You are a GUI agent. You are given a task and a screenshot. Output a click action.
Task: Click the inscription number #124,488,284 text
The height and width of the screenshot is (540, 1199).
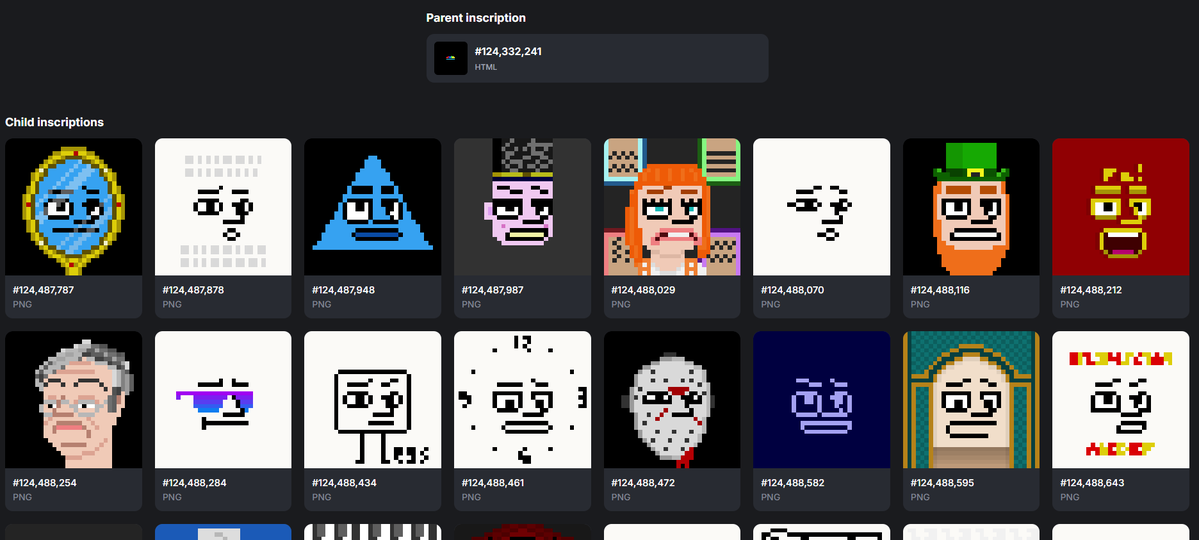pyautogui.click(x=194, y=483)
